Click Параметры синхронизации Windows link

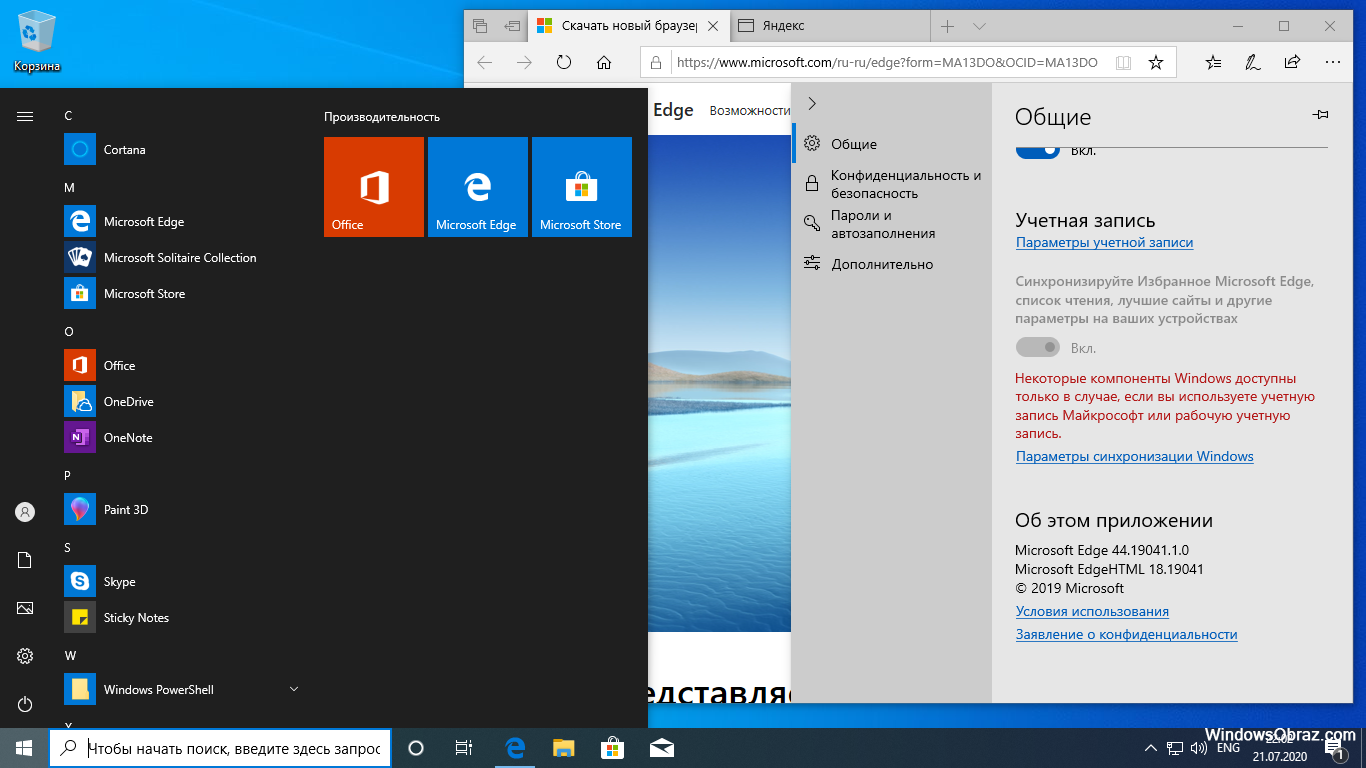tap(1134, 457)
